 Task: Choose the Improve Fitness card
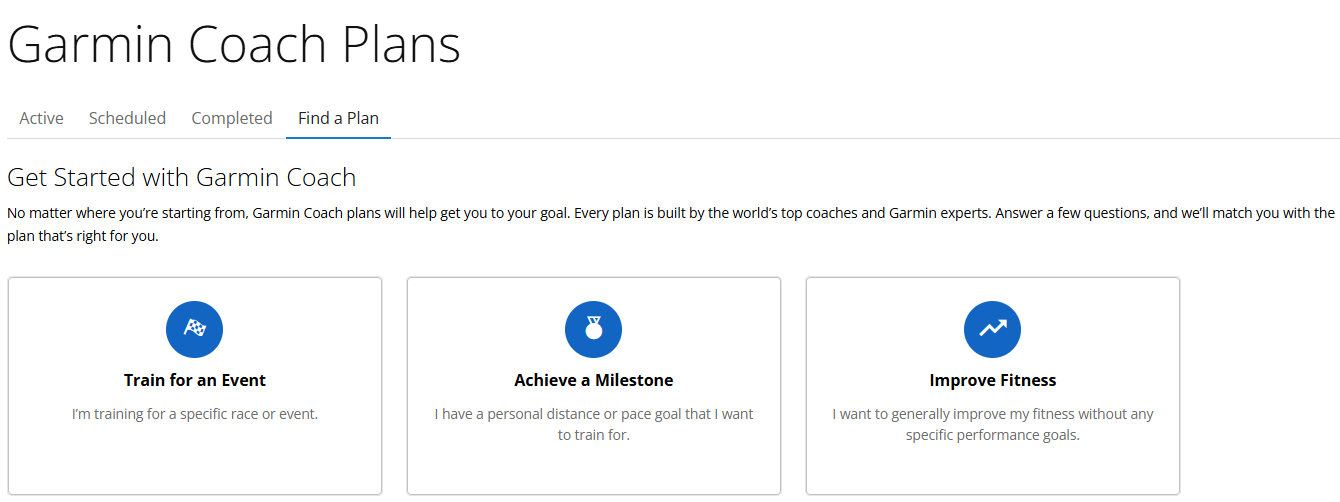coord(993,465)
